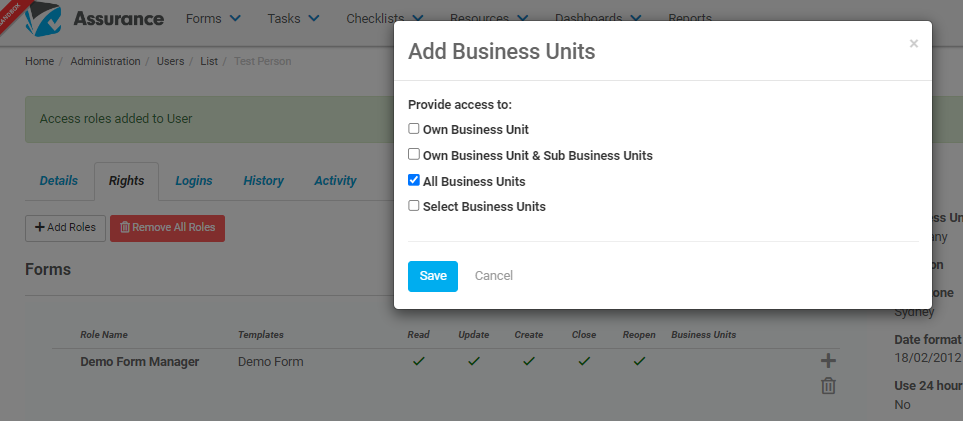
Task: View the Activity tab
Action: coord(335,181)
